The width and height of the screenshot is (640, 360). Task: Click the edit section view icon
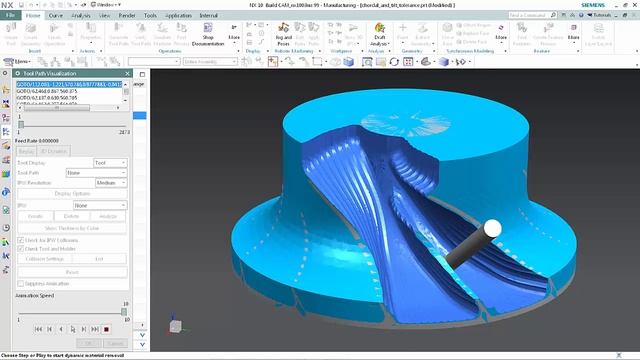click(x=425, y=62)
